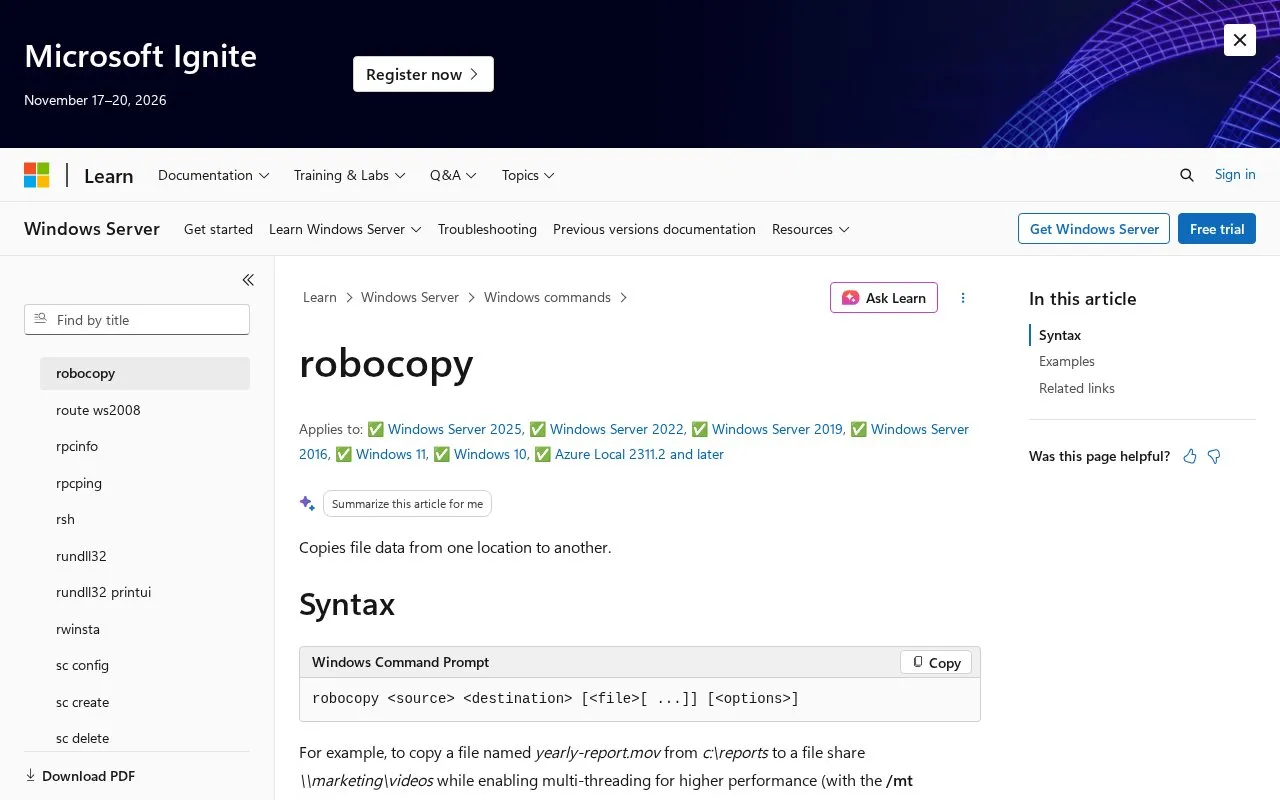Click the thumbs up feedback icon
Screen dimensions: 1280x800
tap(1190, 456)
